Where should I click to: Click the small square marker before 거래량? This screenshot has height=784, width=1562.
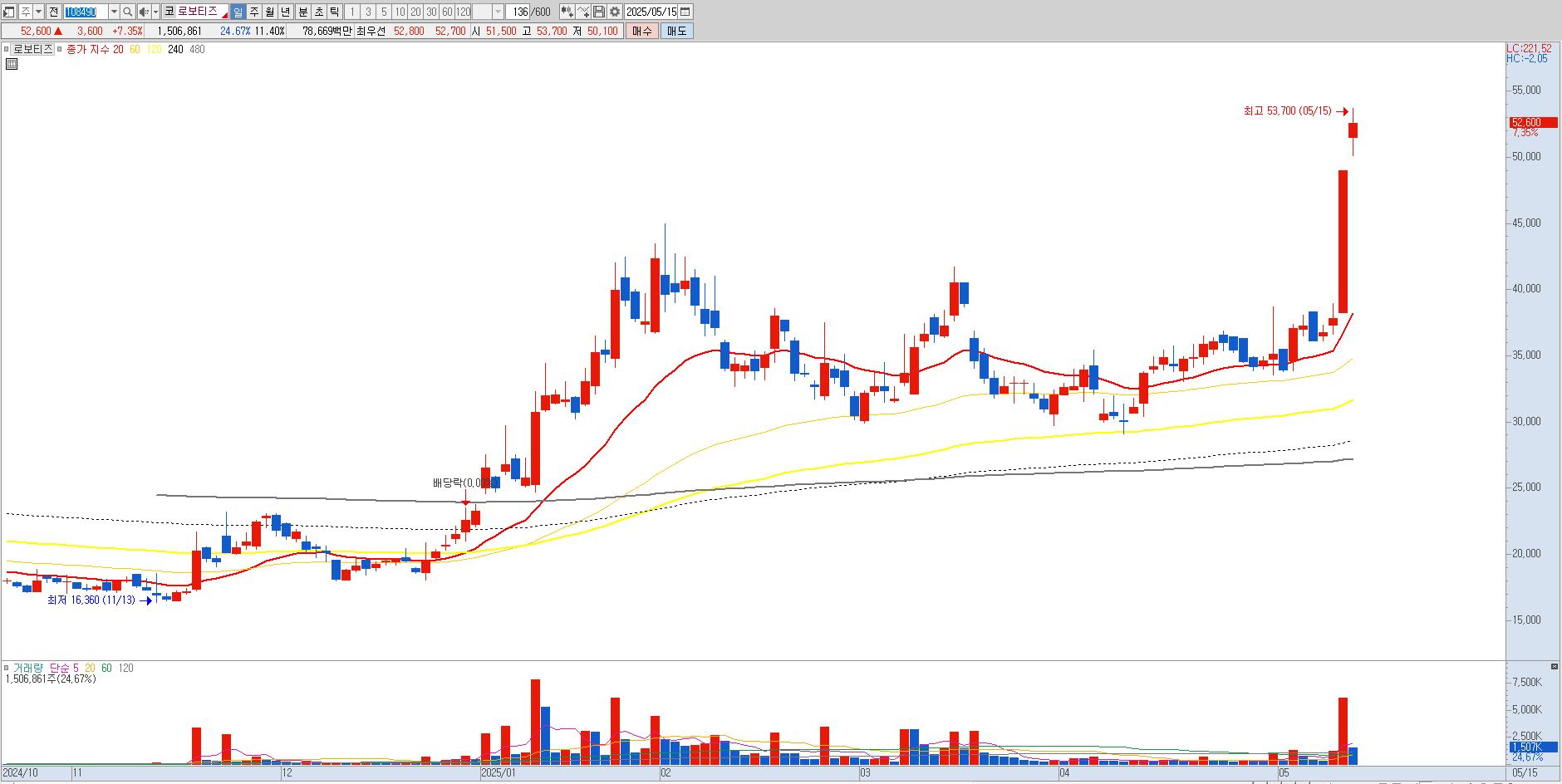coord(7,668)
